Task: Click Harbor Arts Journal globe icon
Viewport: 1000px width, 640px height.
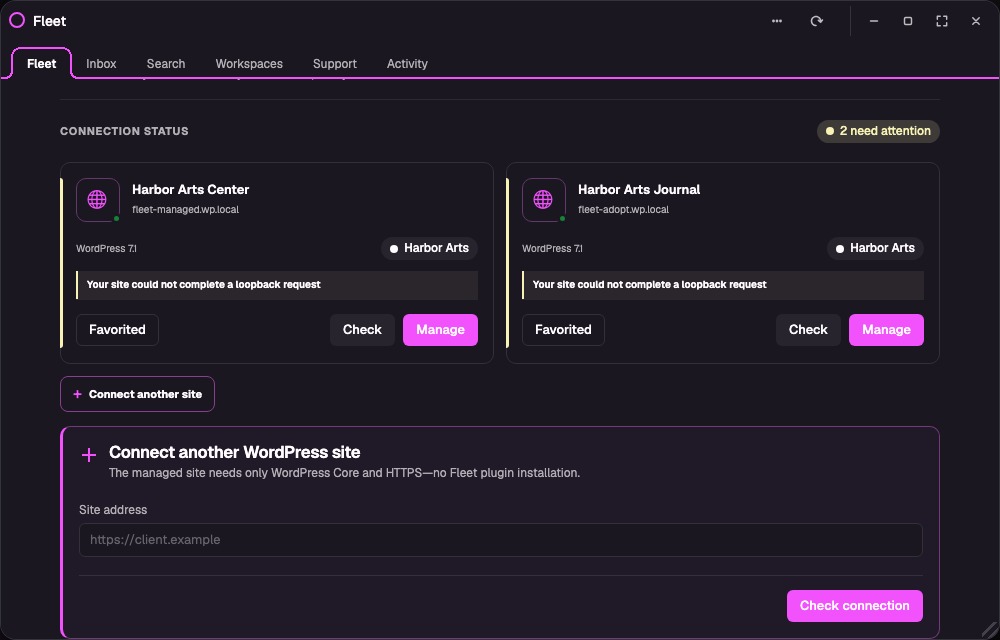Action: [x=543, y=200]
